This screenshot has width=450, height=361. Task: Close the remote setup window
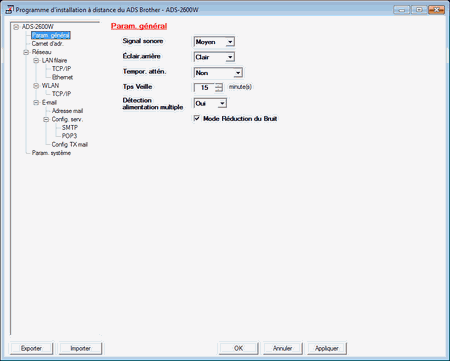pyautogui.click(x=436, y=10)
